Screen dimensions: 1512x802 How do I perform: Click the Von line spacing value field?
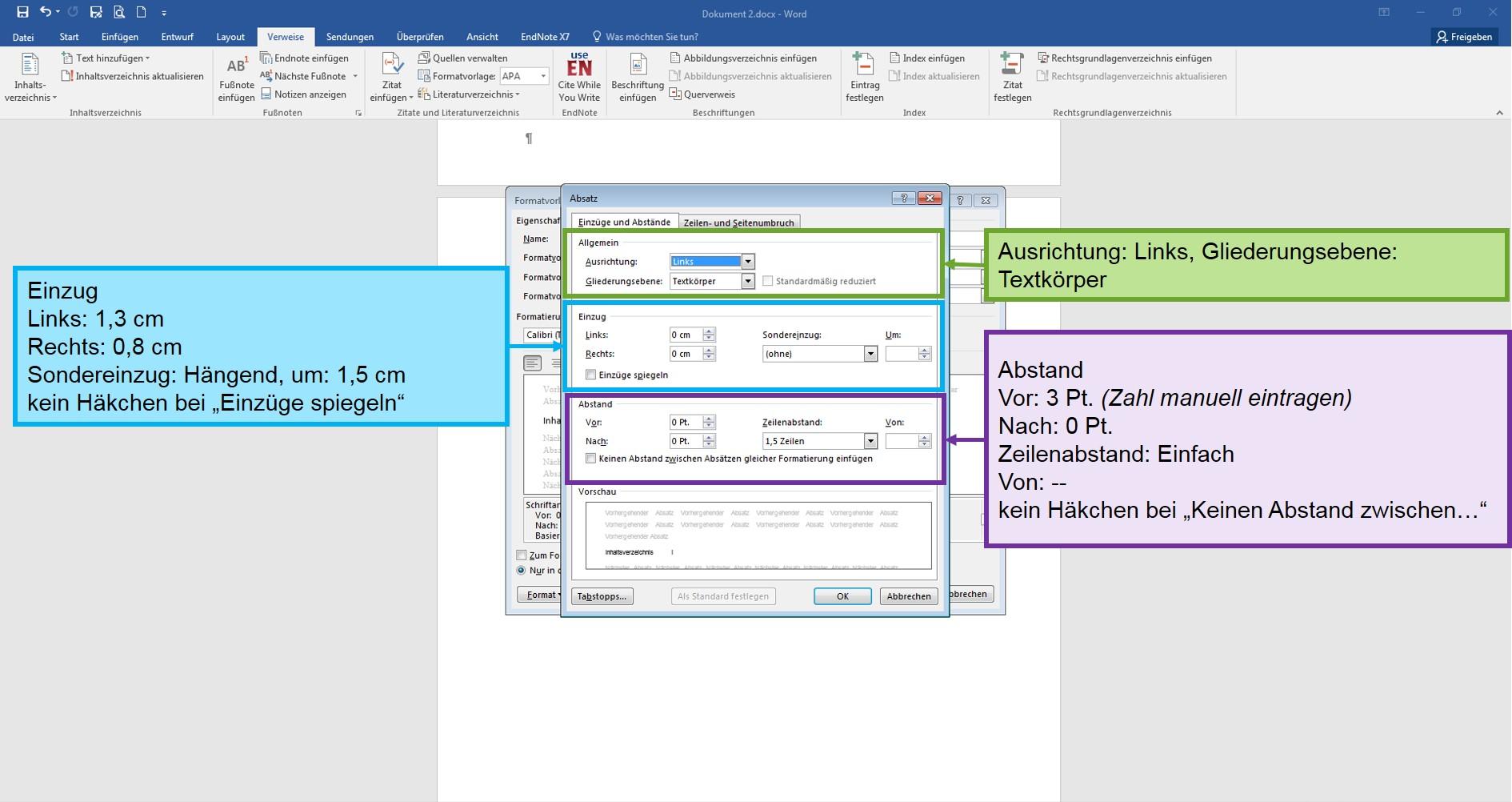point(902,441)
